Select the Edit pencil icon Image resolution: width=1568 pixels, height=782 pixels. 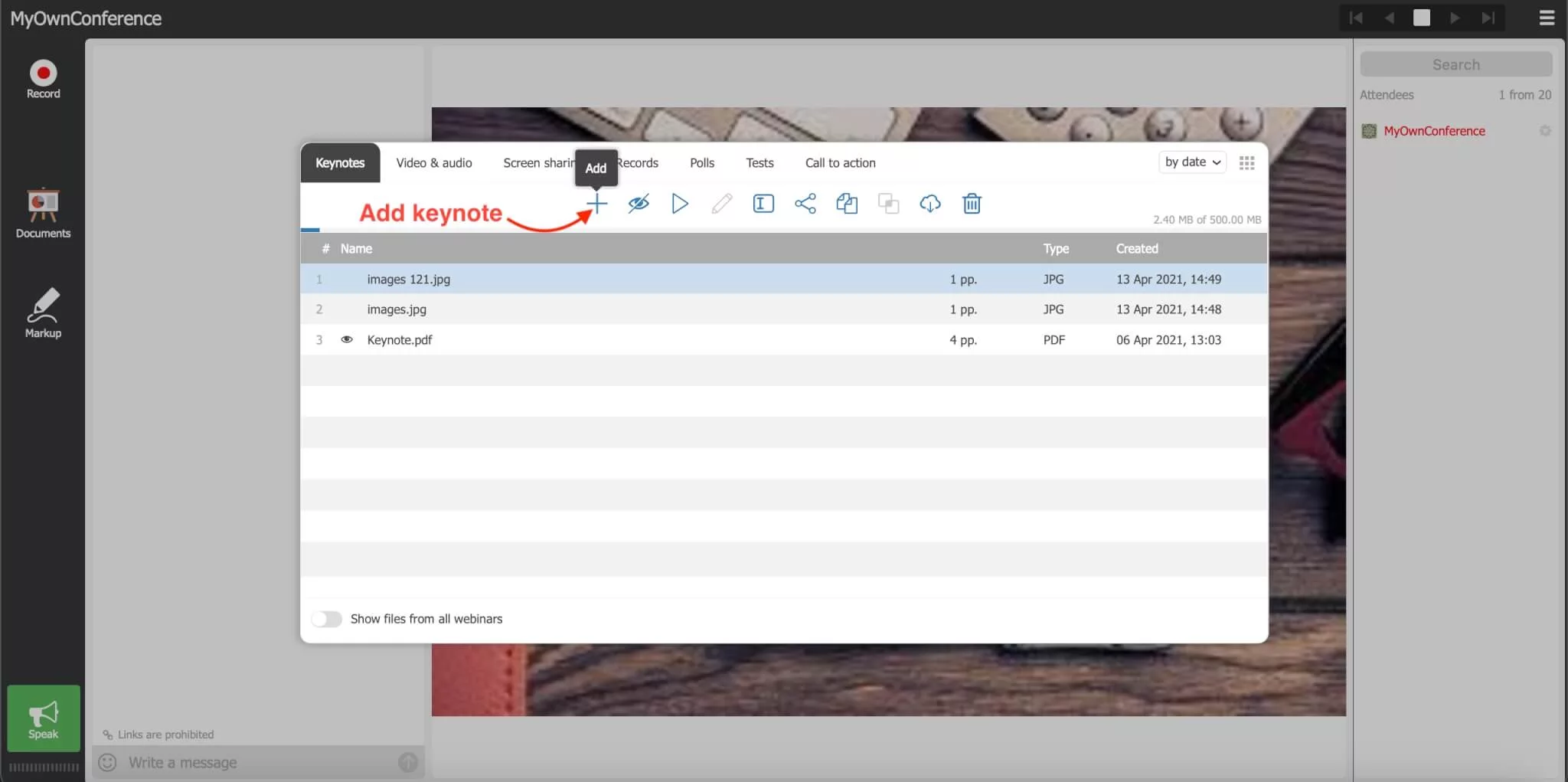[x=720, y=203]
